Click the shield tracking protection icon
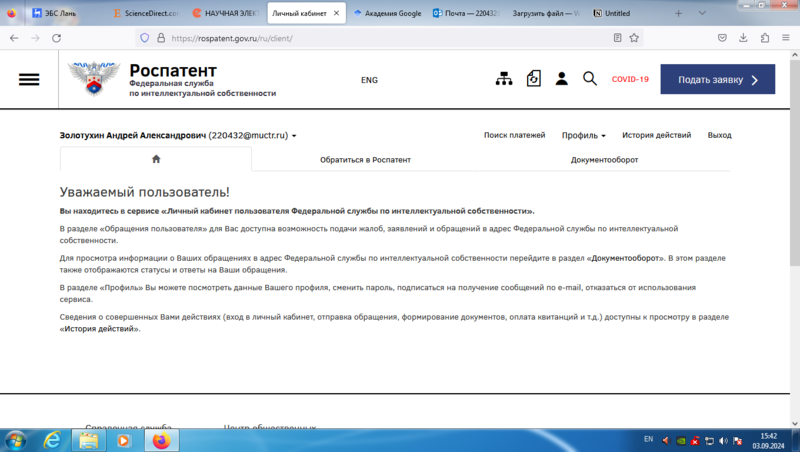800x452 pixels. (145, 38)
